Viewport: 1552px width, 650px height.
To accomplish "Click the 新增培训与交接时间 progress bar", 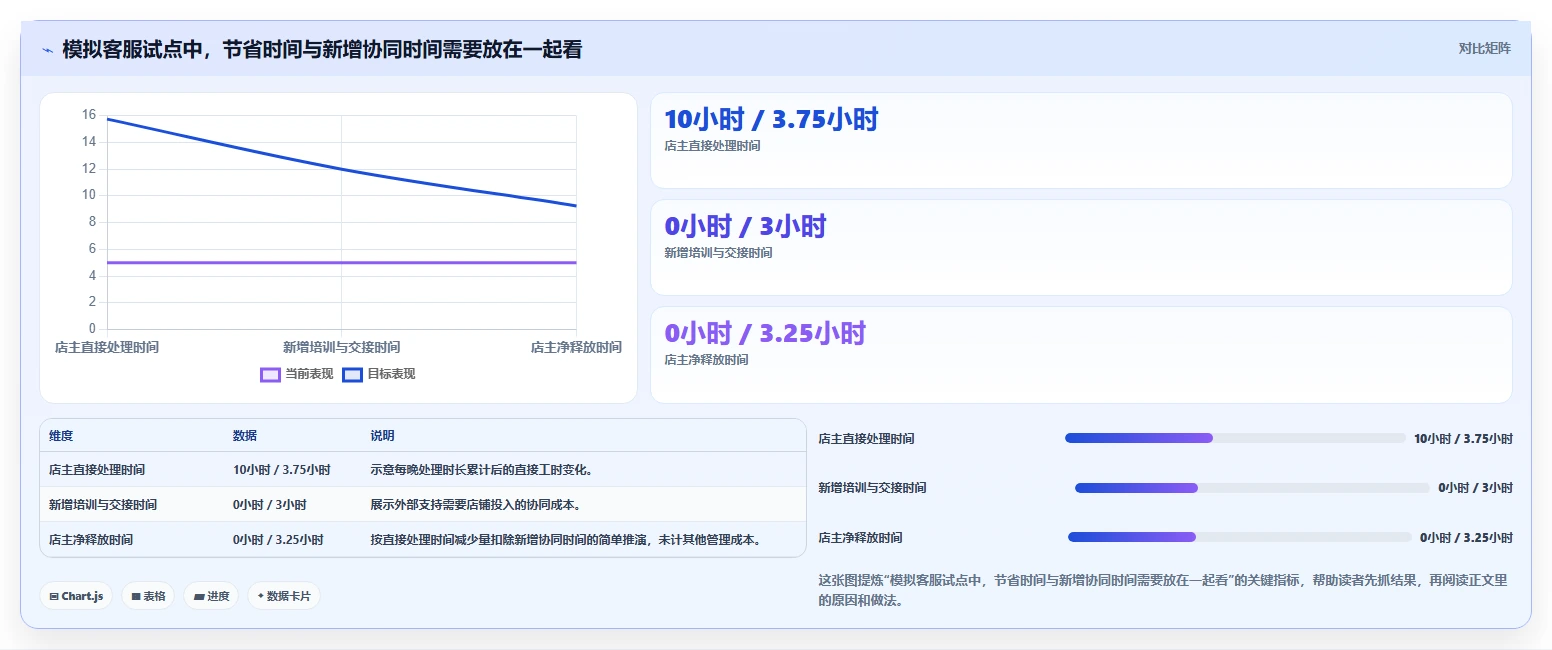I will tap(1252, 488).
